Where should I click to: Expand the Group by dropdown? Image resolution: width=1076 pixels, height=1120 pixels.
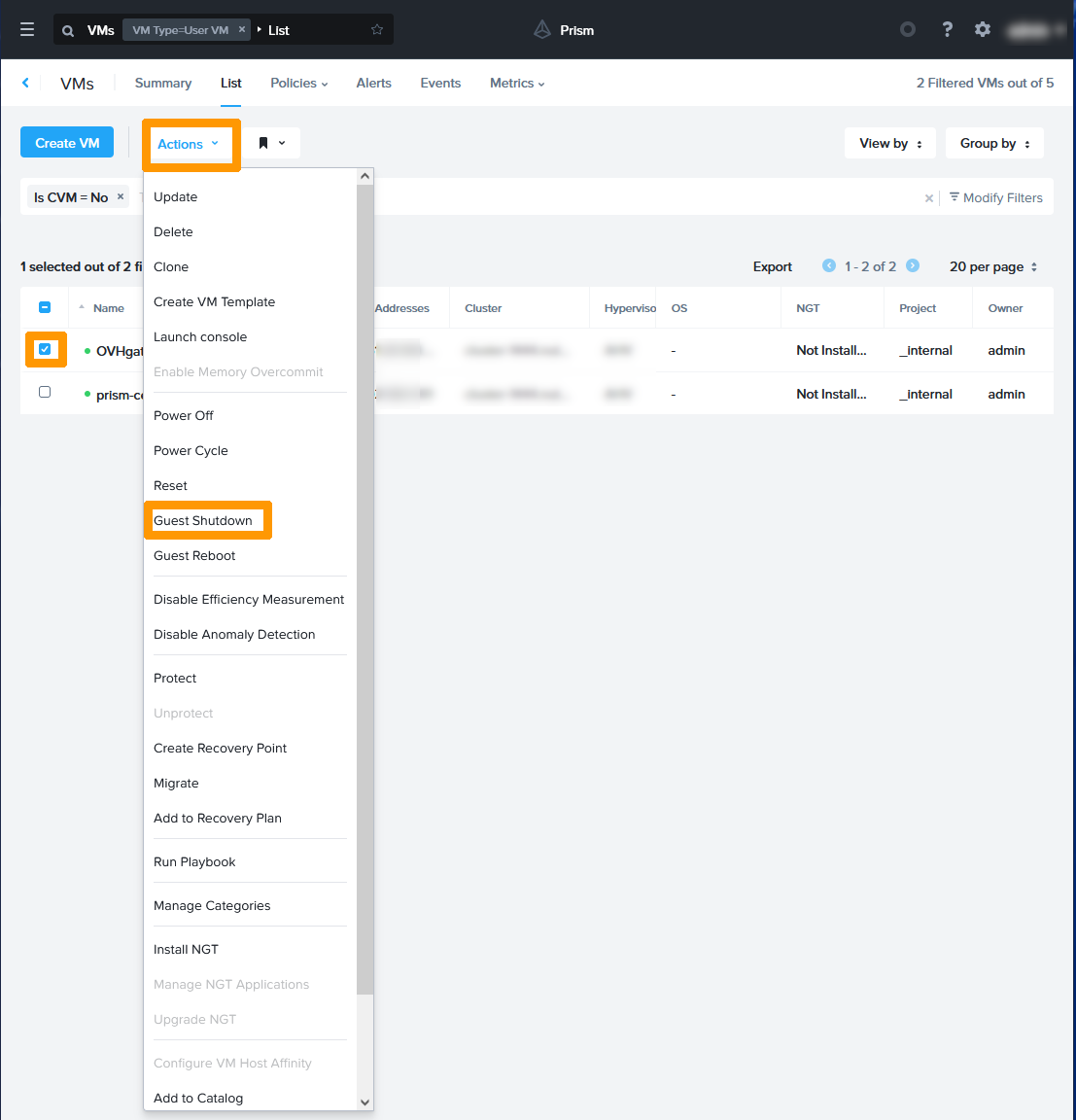coord(993,143)
